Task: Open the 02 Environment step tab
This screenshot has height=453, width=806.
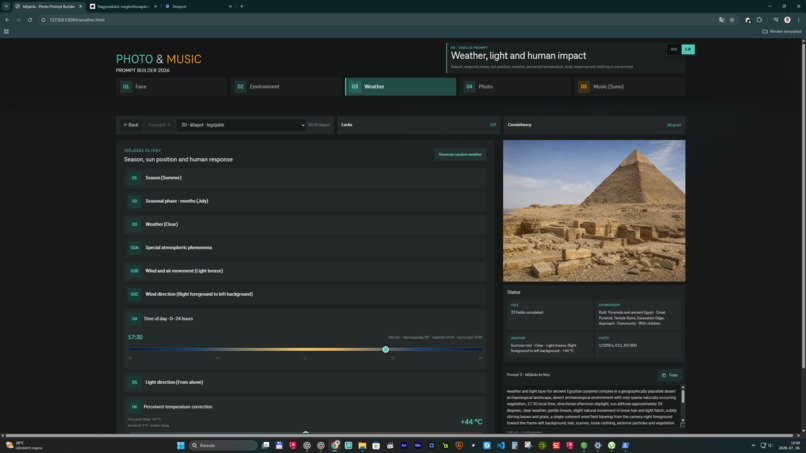Action: 286,86
